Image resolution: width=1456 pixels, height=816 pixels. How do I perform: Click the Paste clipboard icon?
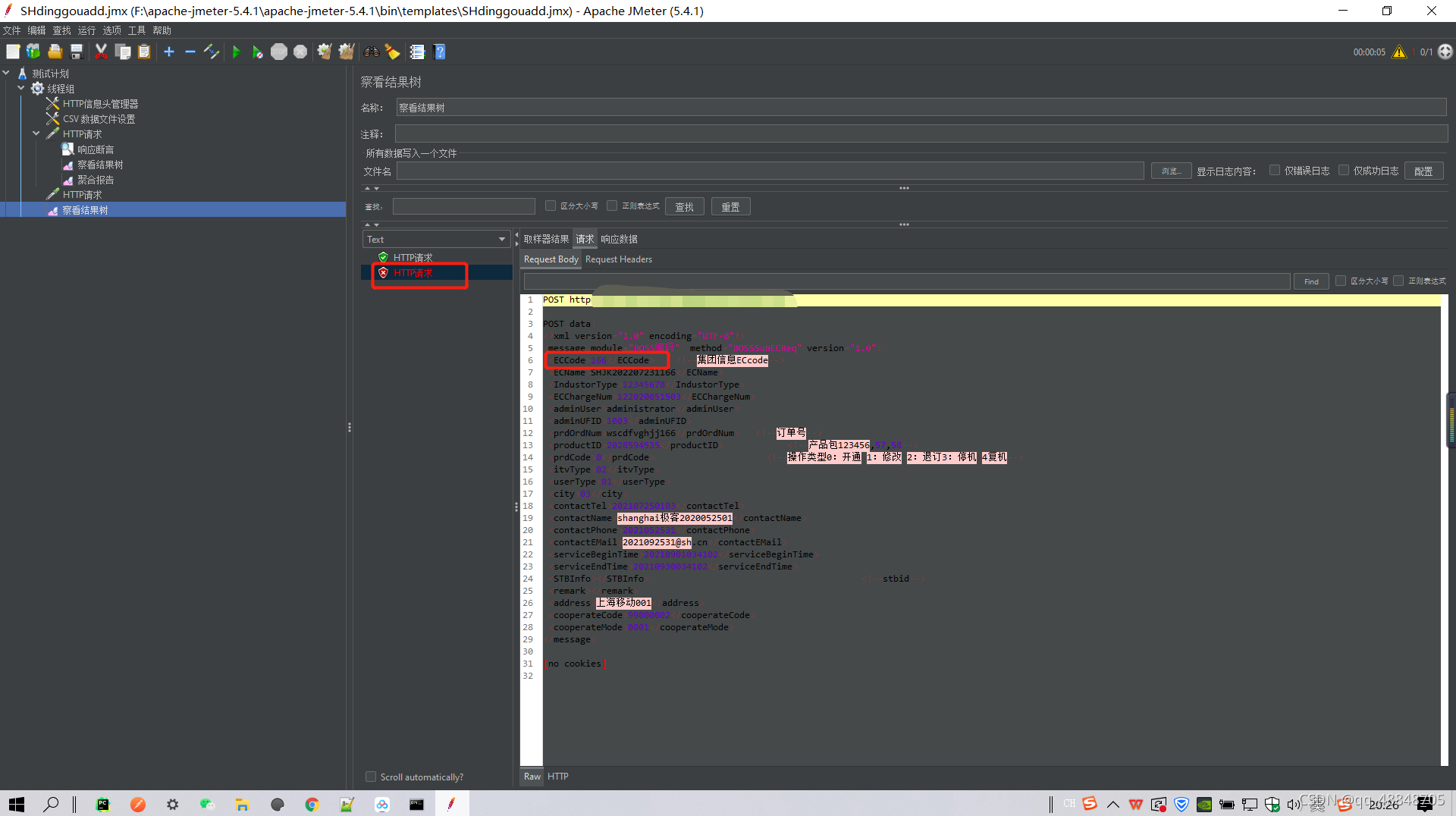[144, 52]
